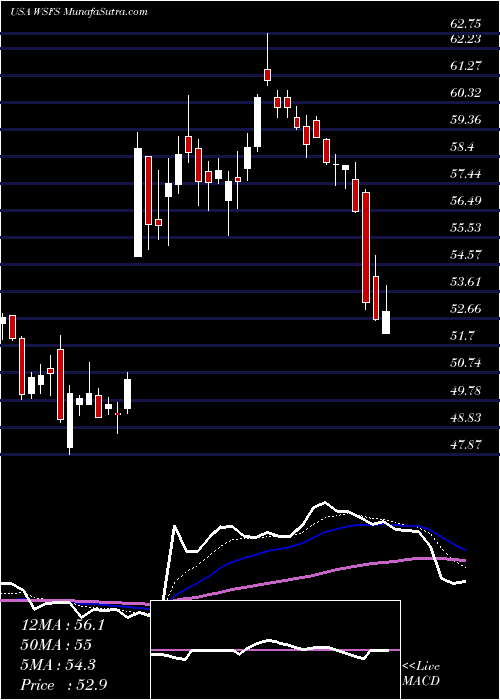Screen dimensions: 500x700
Task: Click the 62.75 price axis label
Action: click(x=465, y=25)
